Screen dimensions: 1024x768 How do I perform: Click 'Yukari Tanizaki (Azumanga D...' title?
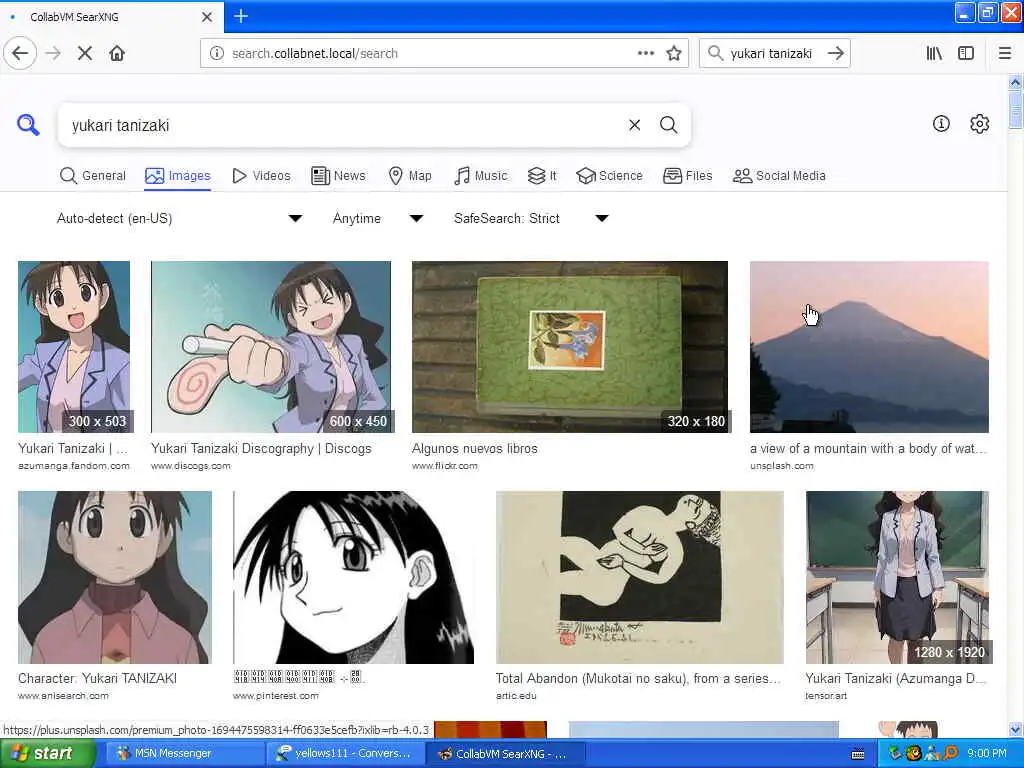pyautogui.click(x=895, y=679)
